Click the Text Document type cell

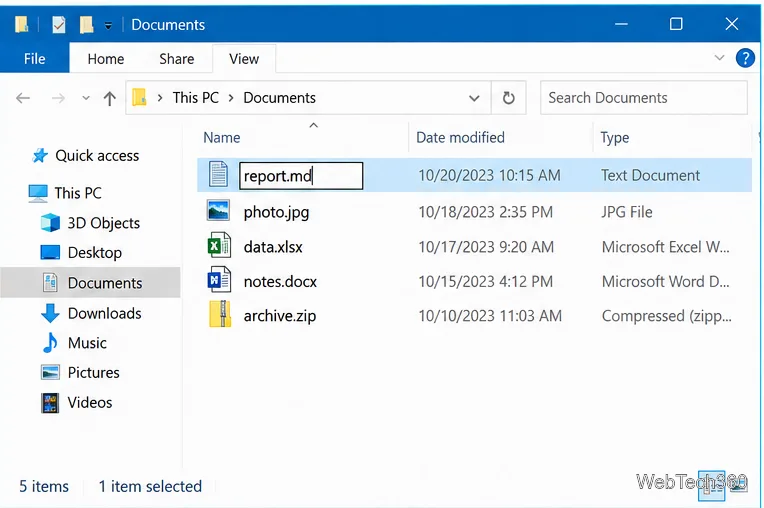pos(650,175)
